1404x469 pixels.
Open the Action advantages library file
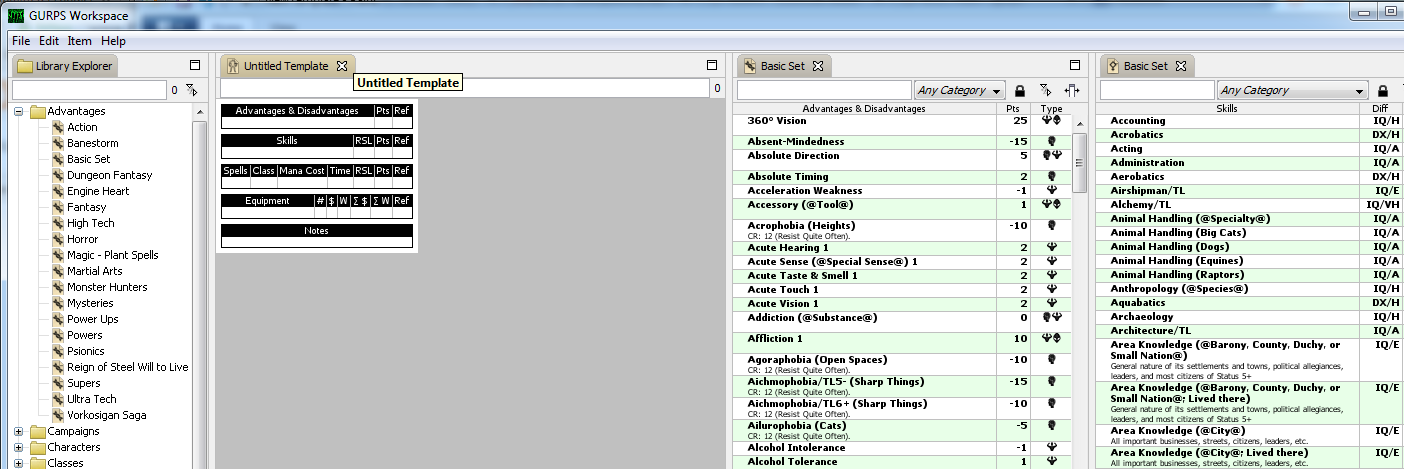tap(82, 127)
